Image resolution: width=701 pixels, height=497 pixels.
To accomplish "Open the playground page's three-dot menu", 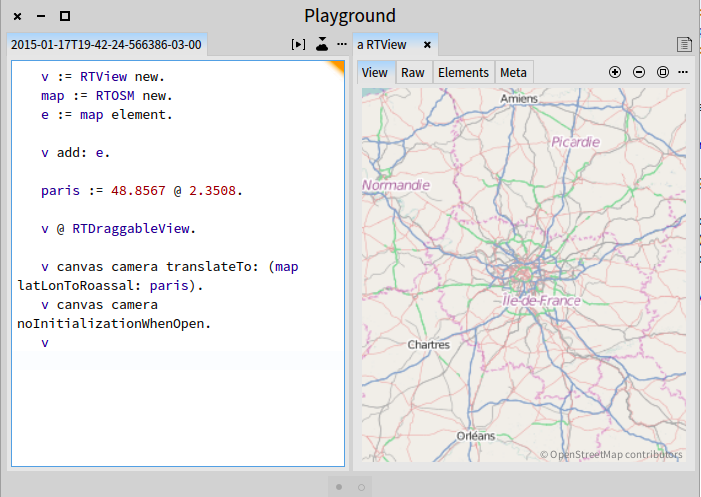I will (342, 45).
